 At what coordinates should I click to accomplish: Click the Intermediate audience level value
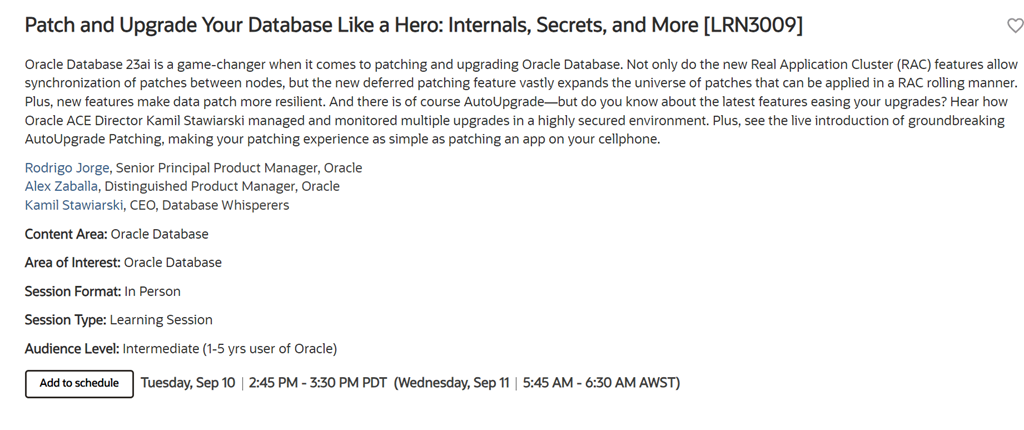tap(229, 349)
